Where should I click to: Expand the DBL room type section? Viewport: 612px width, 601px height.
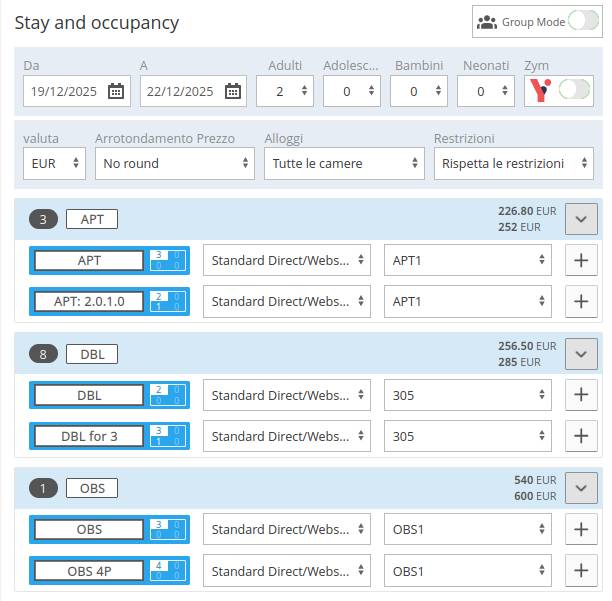tap(581, 354)
